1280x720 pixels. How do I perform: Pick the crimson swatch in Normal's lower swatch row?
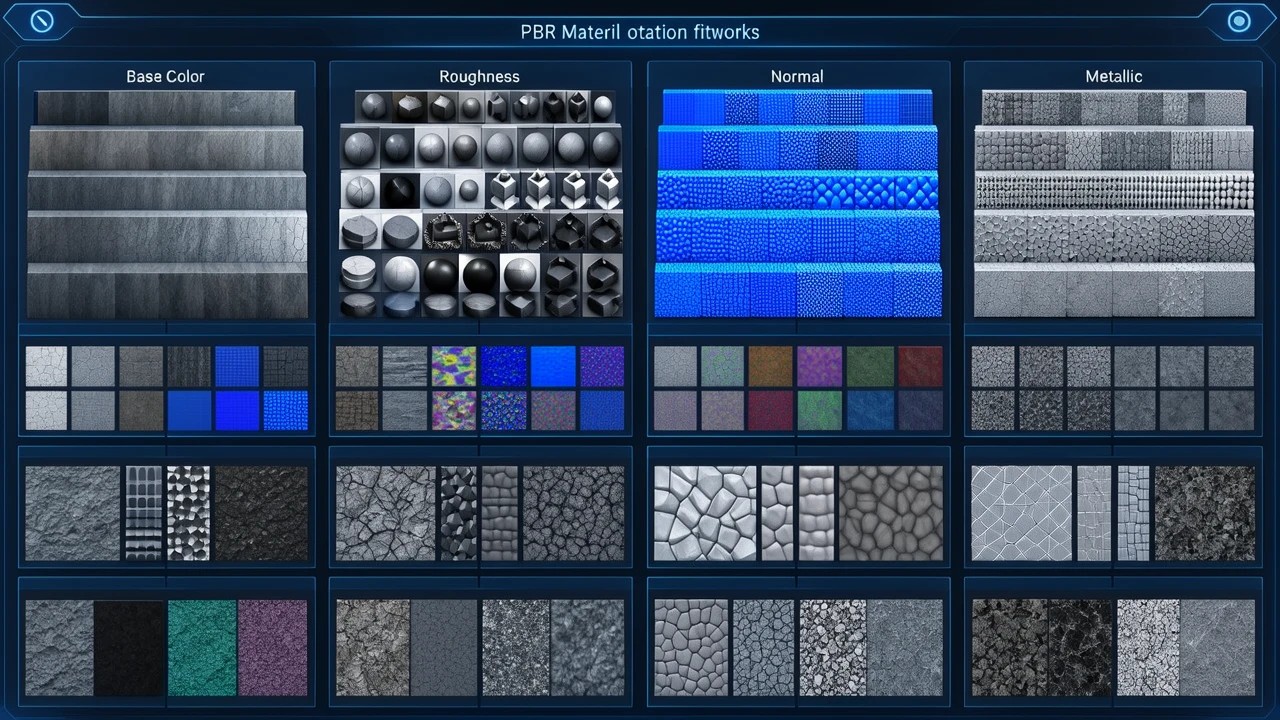click(770, 410)
